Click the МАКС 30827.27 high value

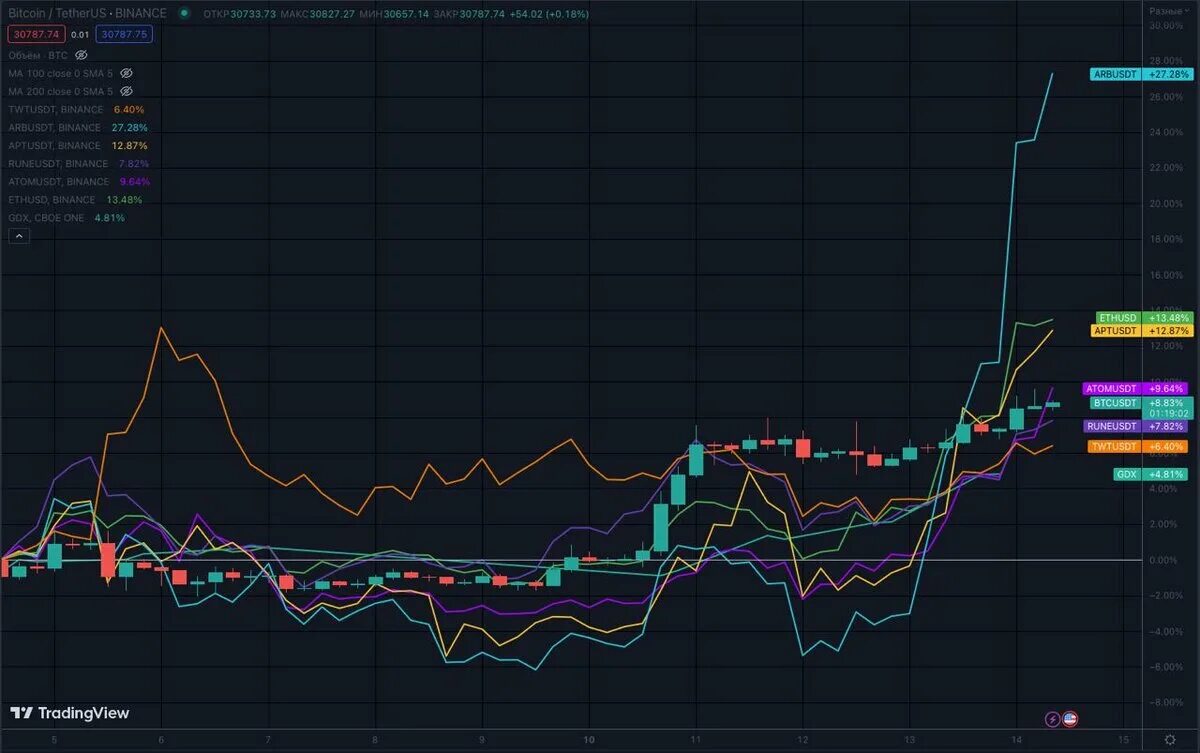point(318,14)
